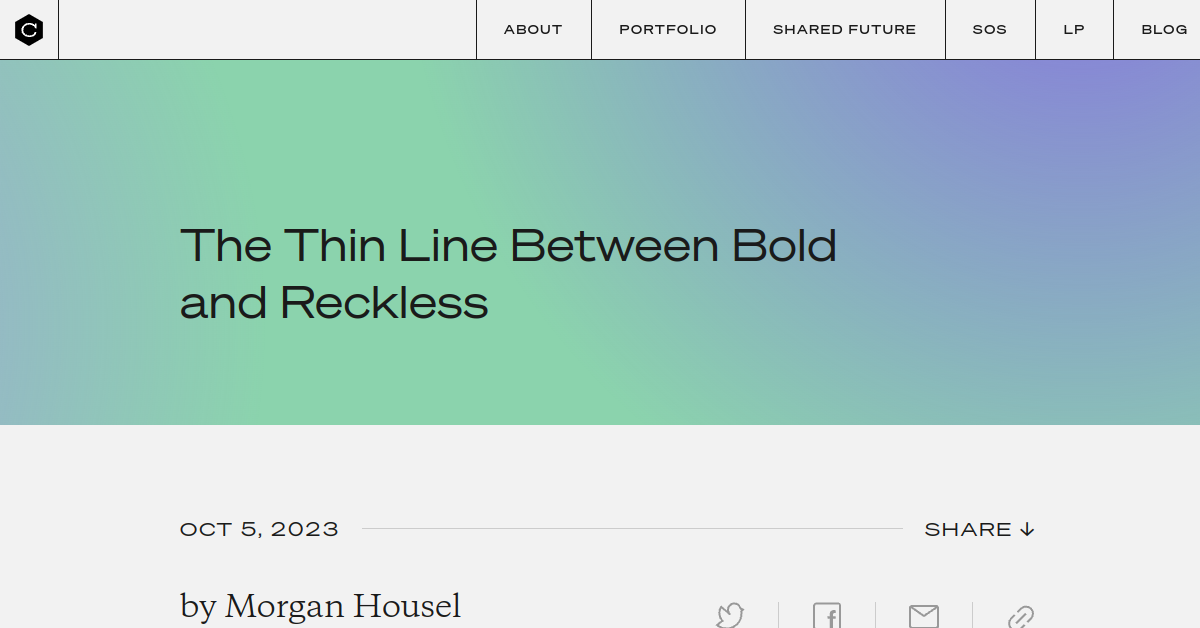Click the word "by" before the author name
The height and width of the screenshot is (628, 1200).
tap(199, 607)
